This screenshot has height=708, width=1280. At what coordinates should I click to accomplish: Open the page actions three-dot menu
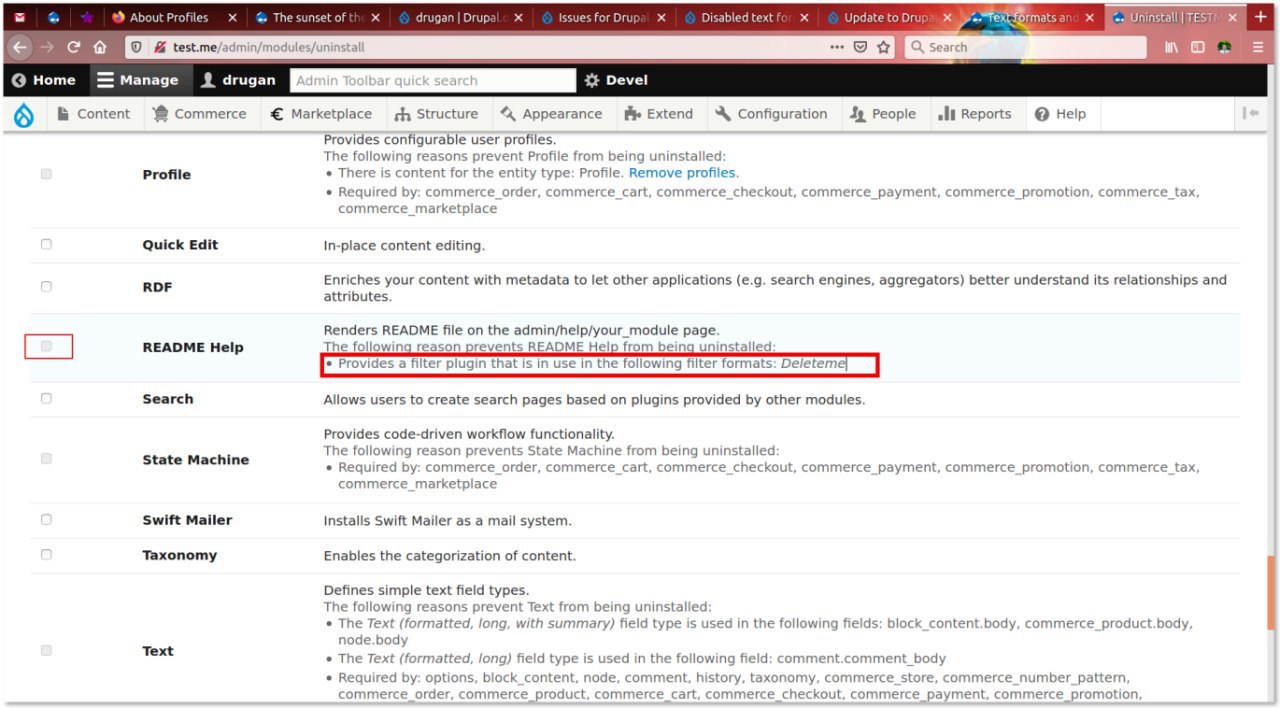837,47
